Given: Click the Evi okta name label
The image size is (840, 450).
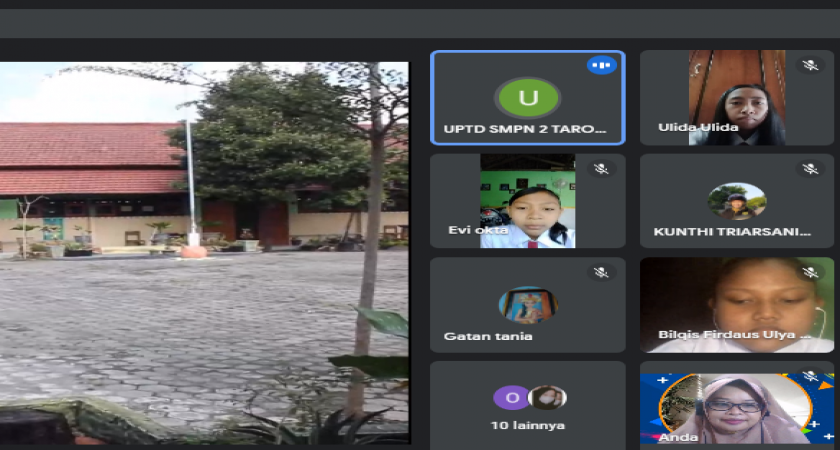Looking at the screenshot, I should (476, 230).
